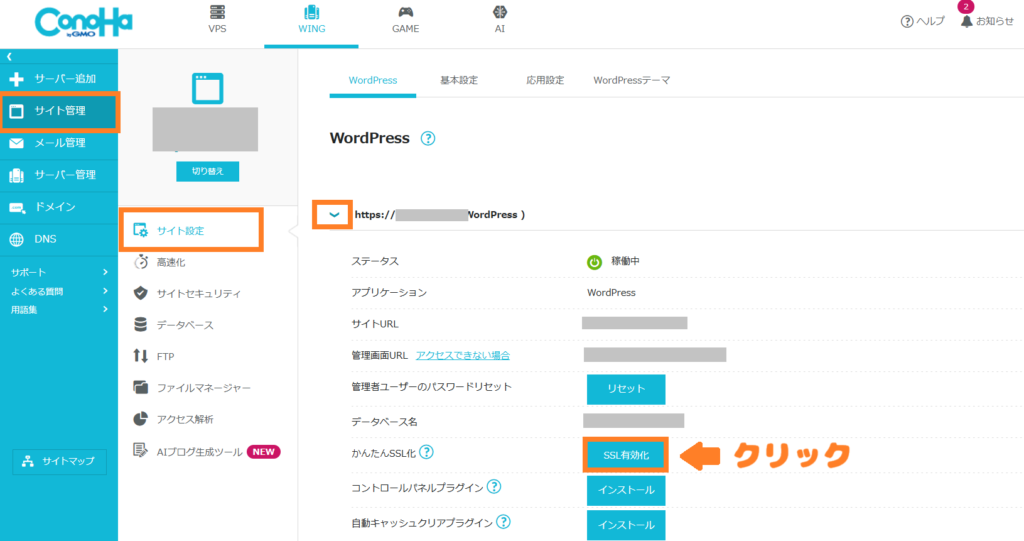Image resolution: width=1024 pixels, height=541 pixels.
Task: Click the 管理画面URL label
Action: pyautogui.click(x=379, y=355)
